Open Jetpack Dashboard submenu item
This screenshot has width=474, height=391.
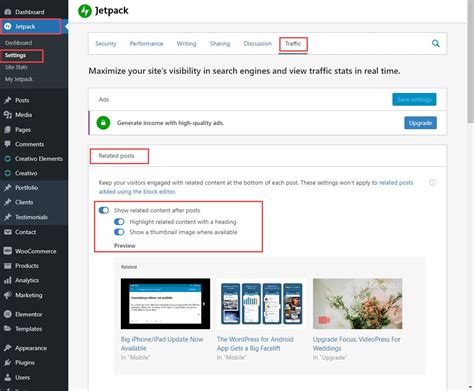[x=19, y=43]
